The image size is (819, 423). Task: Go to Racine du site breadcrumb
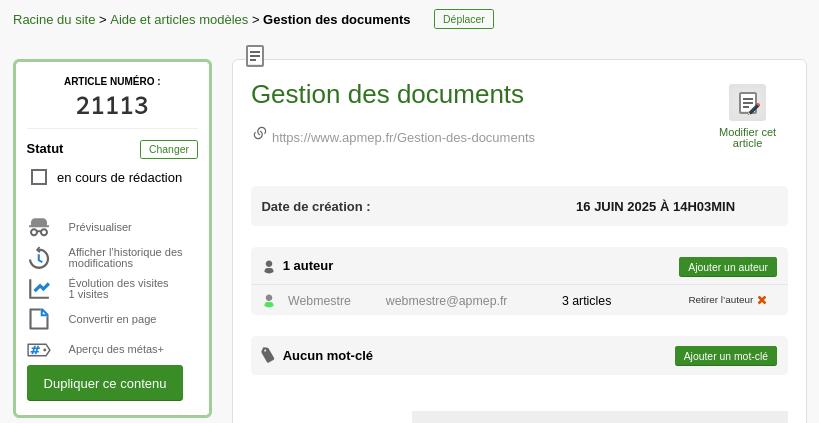[54, 19]
